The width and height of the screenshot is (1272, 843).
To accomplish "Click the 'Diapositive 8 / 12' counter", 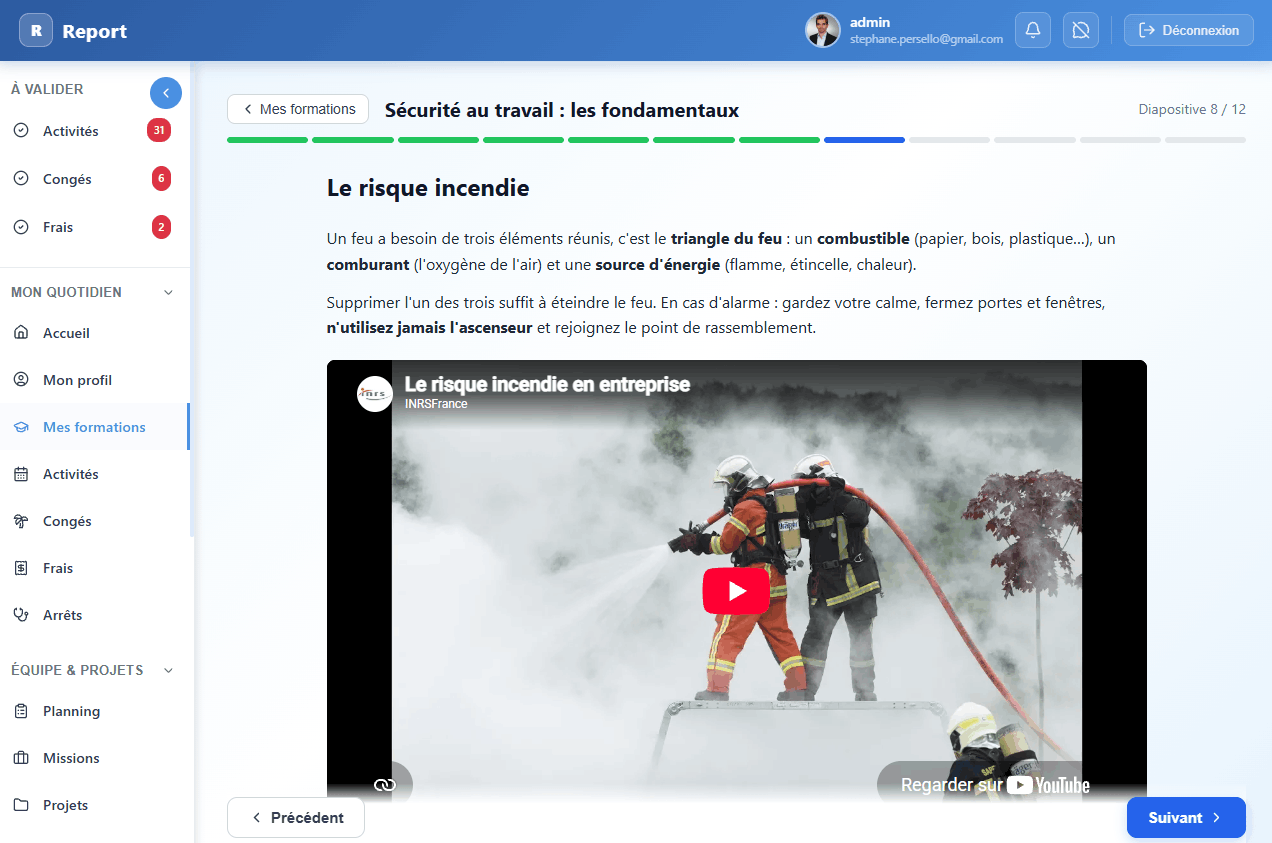I will (x=1192, y=109).
